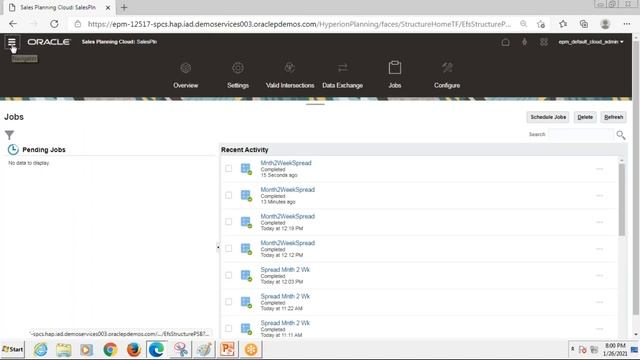
Task: Open browser profile avatar
Action: [x=605, y=24]
